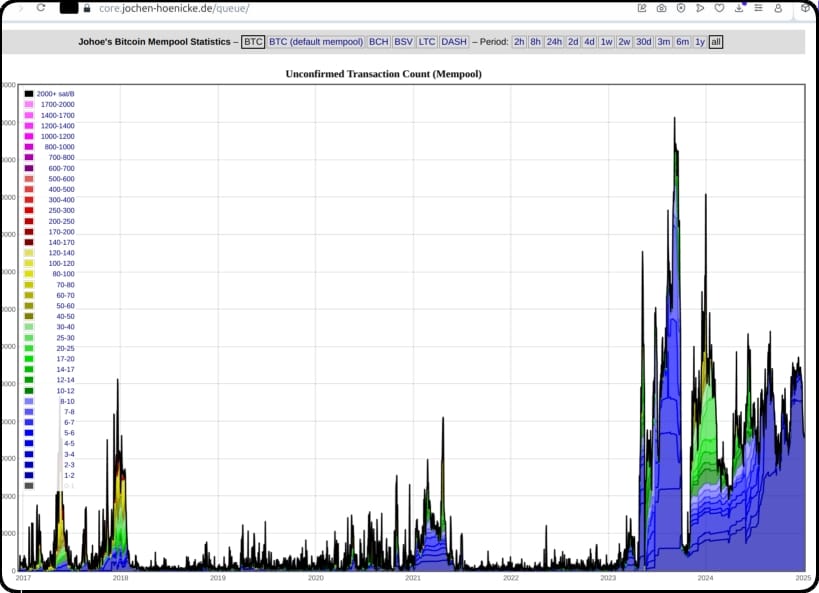Viewport: 819px width, 593px height.
Task: Set period to 2h
Action: pos(519,42)
